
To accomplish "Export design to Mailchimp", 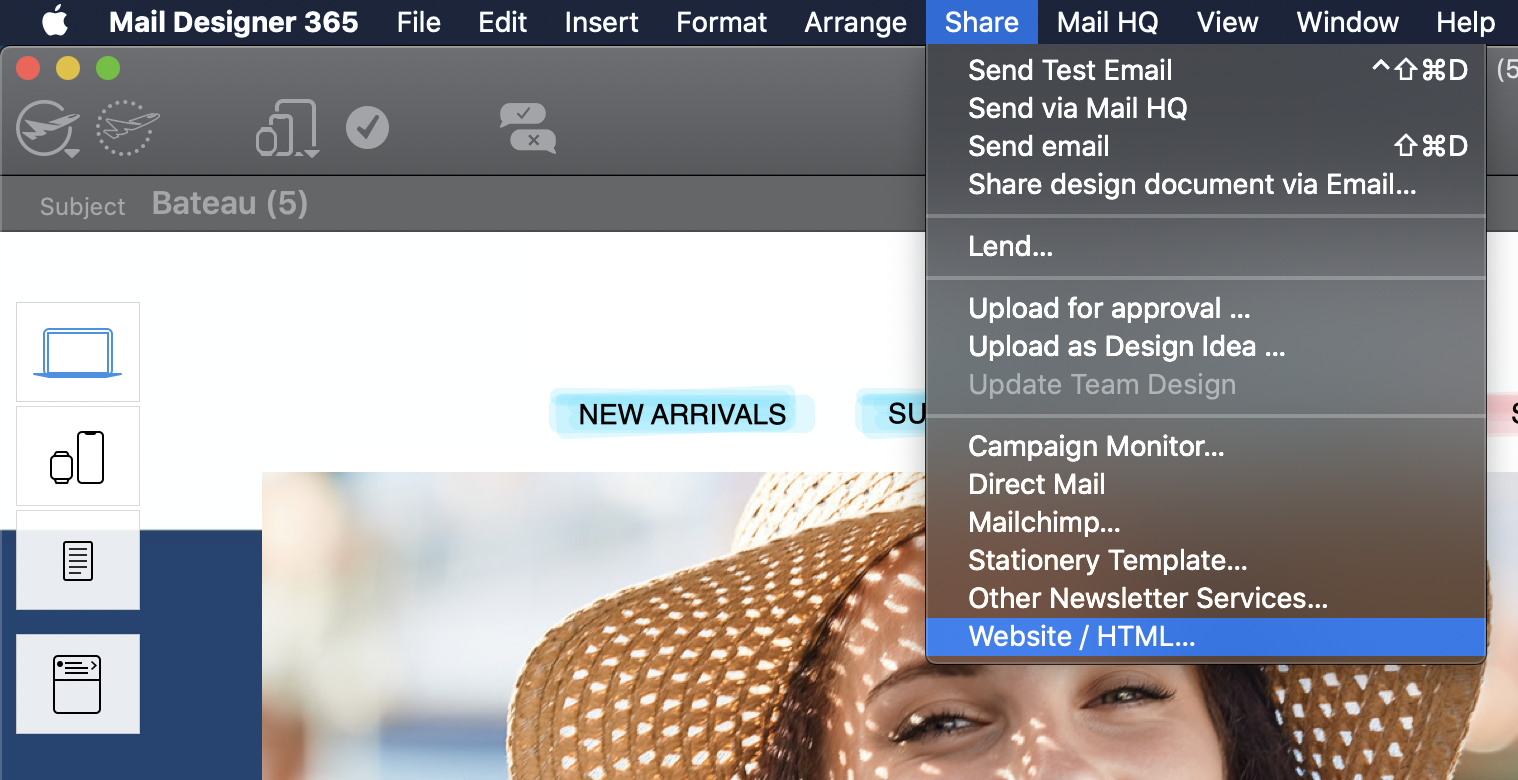I will click(1206, 522).
